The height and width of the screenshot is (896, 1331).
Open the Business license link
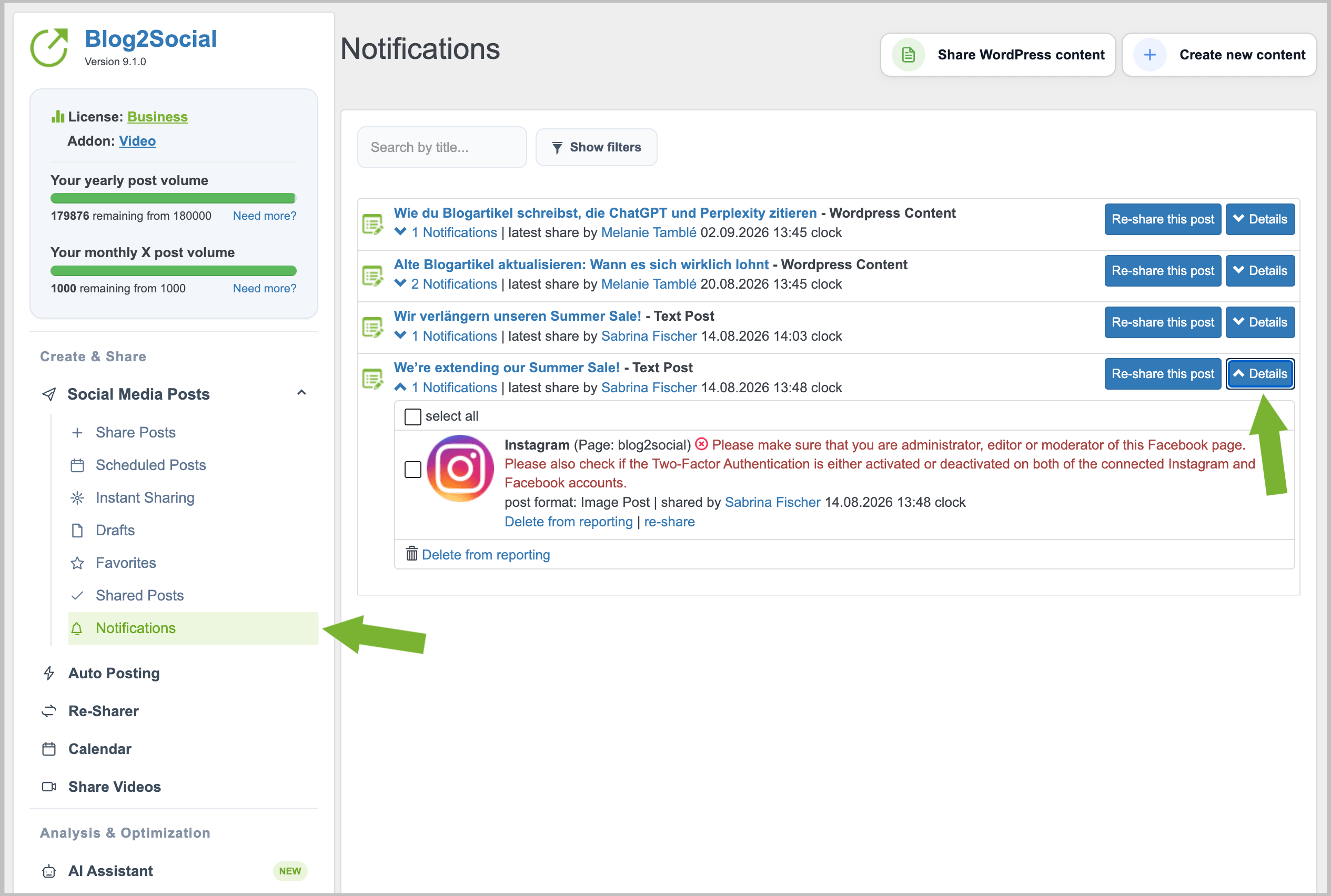(x=157, y=117)
